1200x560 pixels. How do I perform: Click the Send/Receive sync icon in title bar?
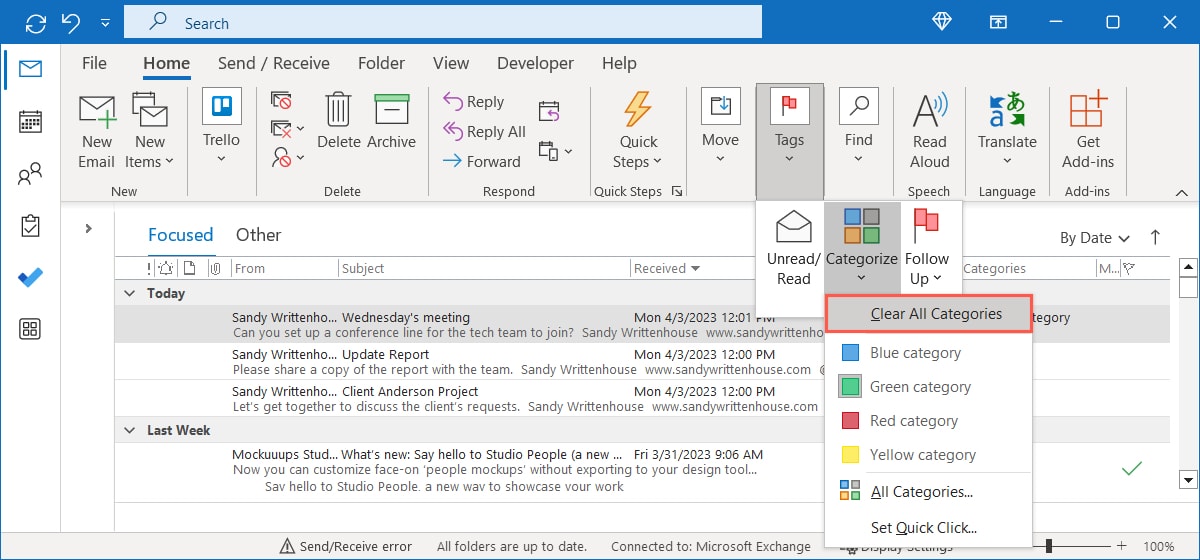35,22
